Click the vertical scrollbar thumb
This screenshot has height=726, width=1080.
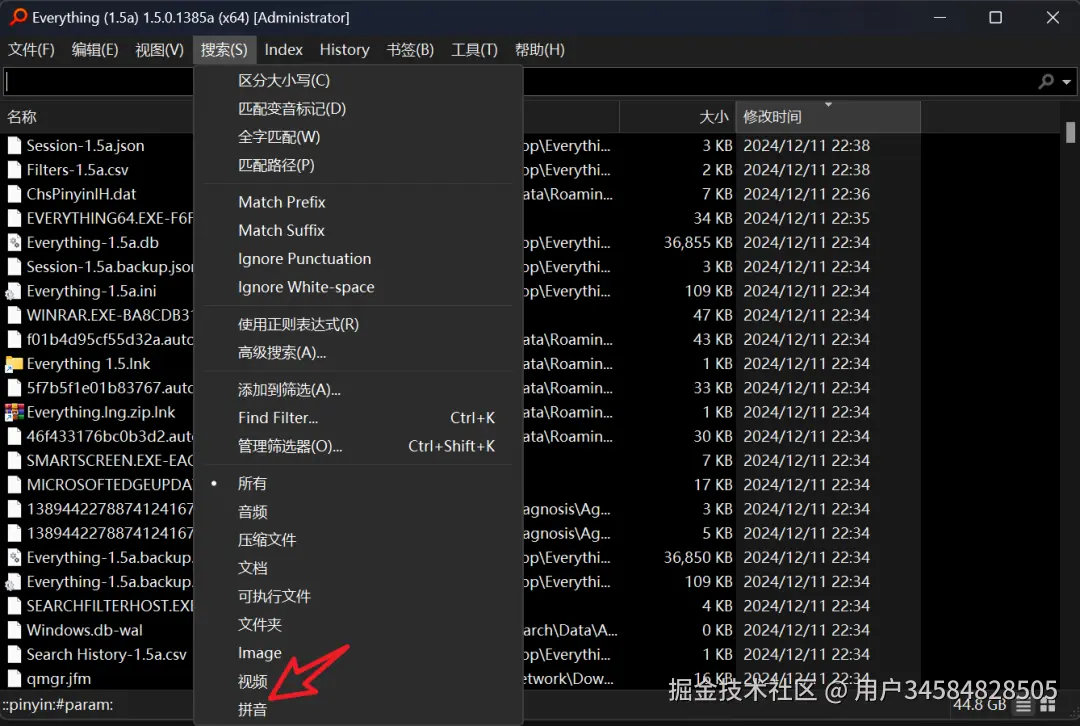pos(1070,132)
